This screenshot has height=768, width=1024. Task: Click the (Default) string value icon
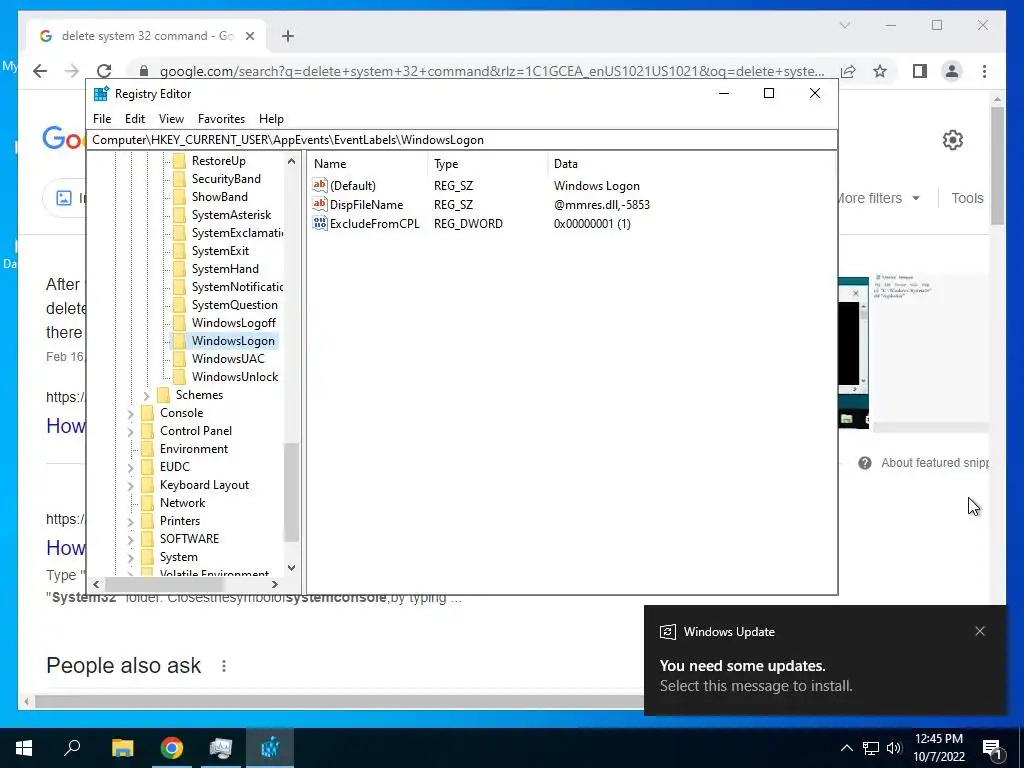pos(319,185)
